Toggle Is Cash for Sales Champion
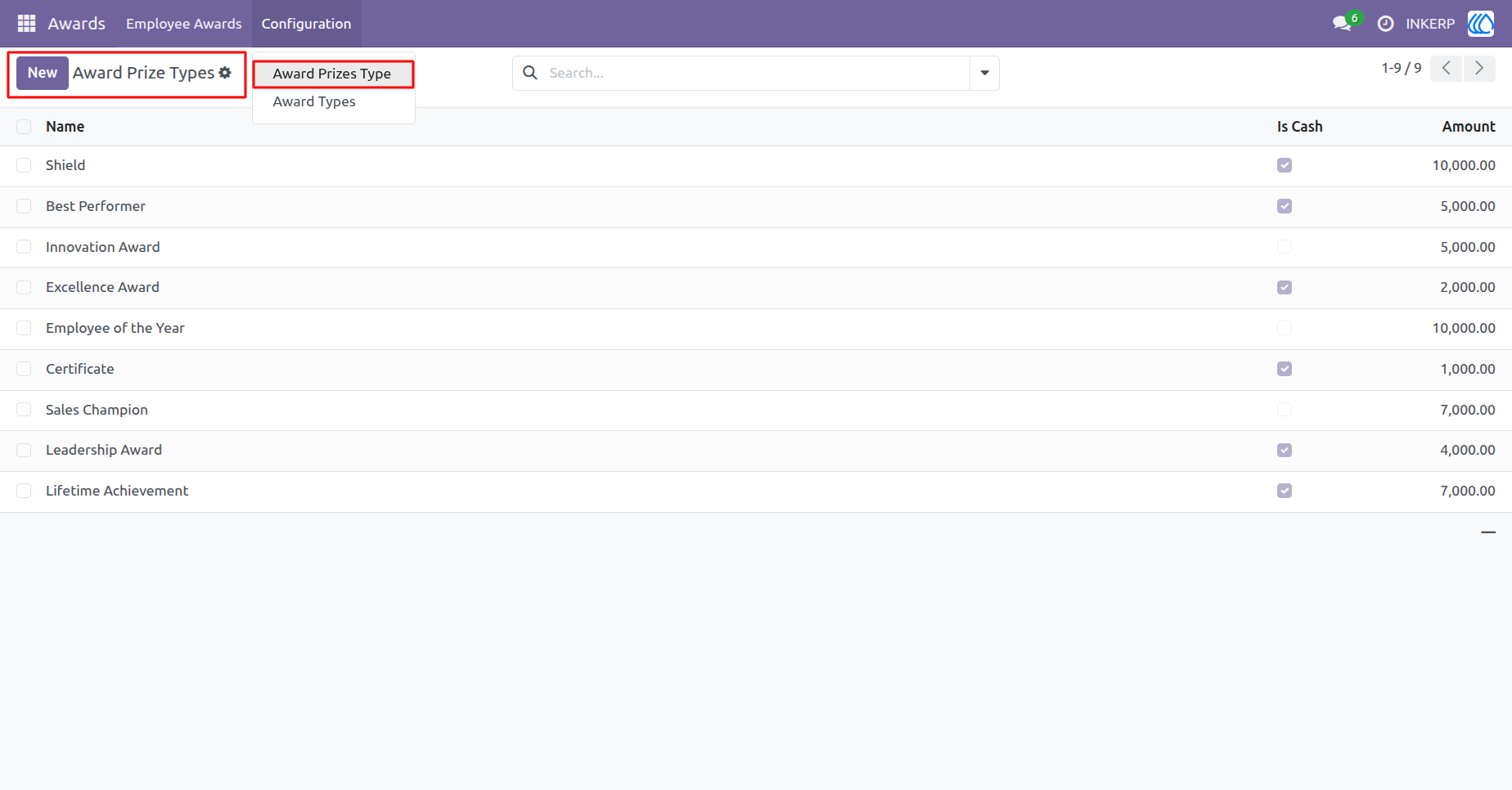 pyautogui.click(x=1285, y=410)
